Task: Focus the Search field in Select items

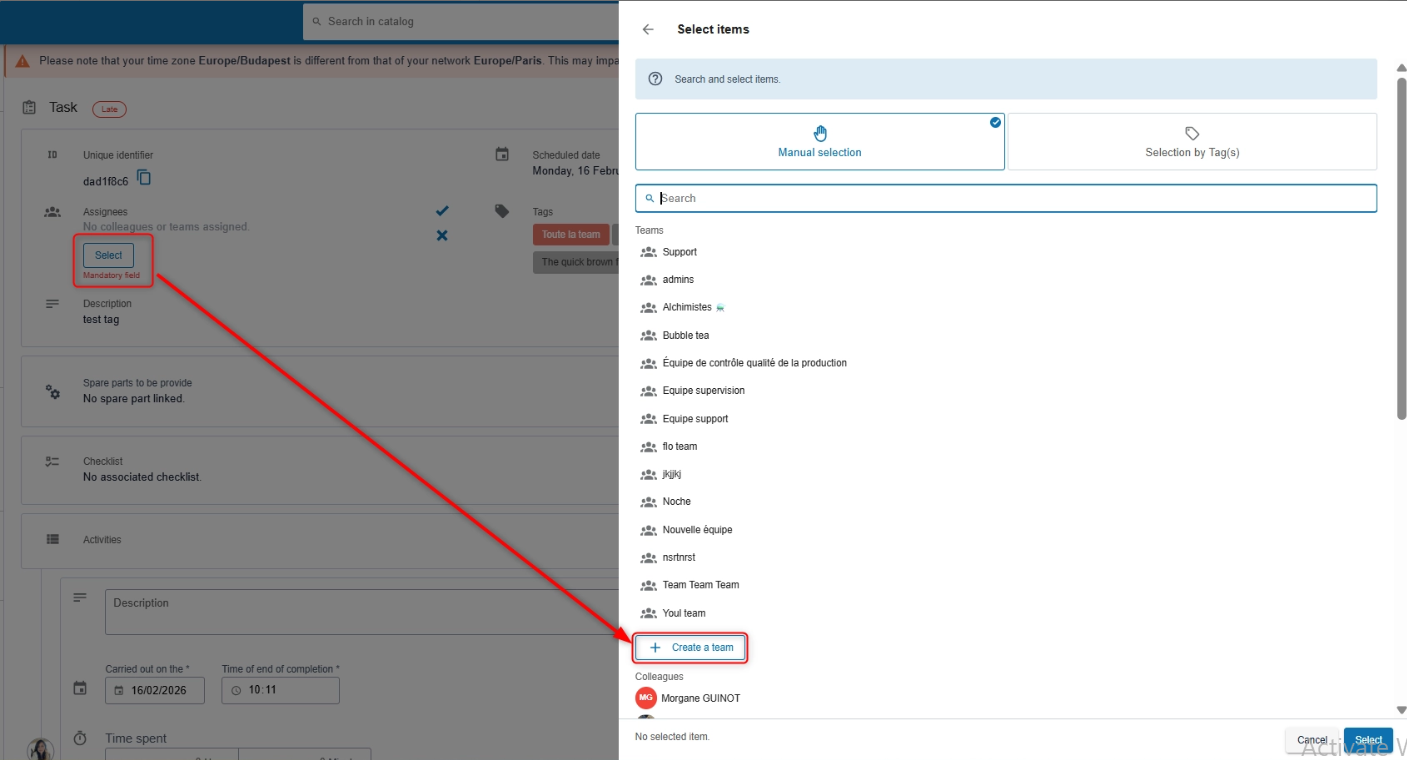Action: (x=1010, y=198)
